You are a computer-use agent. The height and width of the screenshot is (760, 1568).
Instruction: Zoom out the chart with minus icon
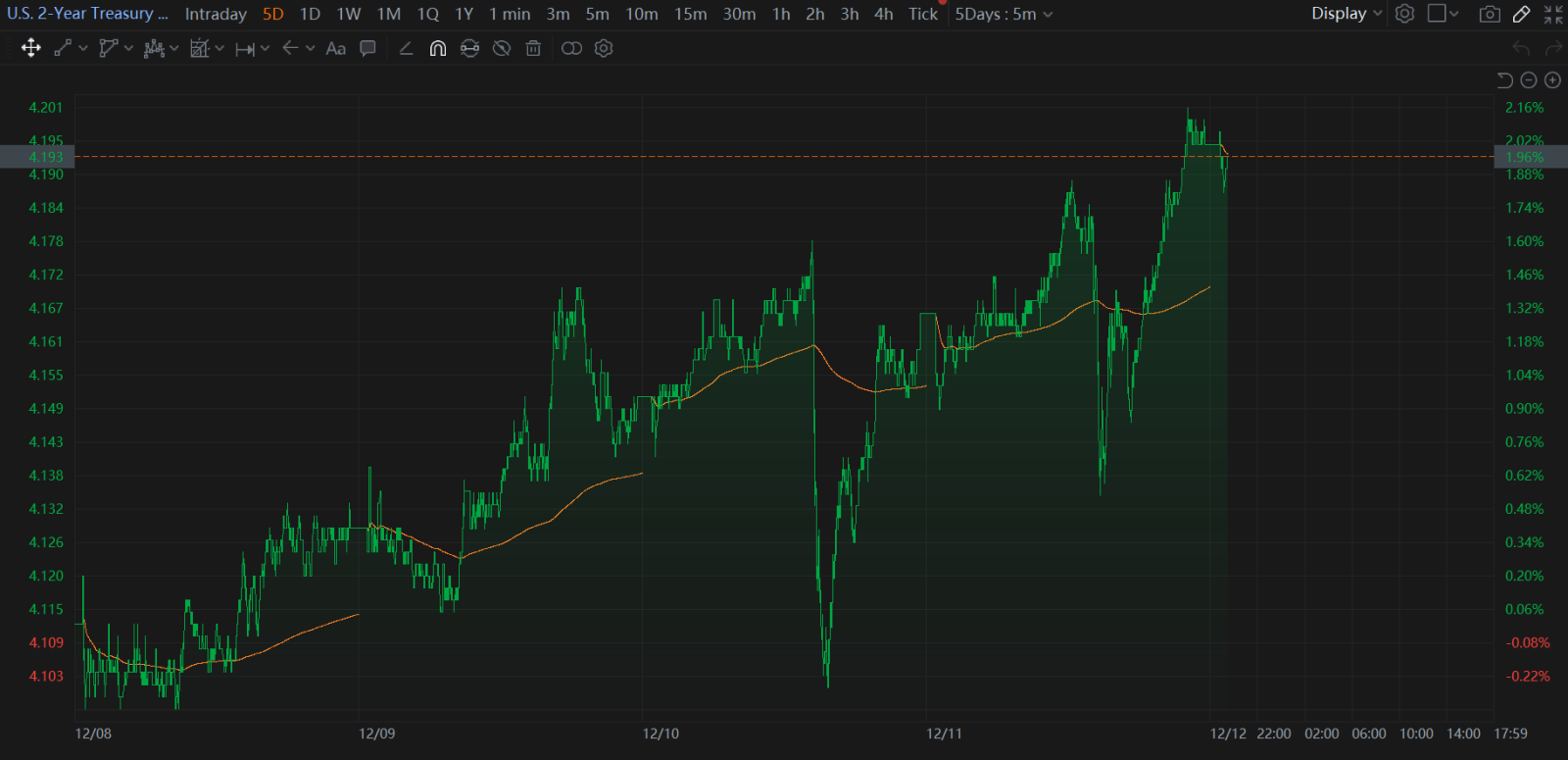coord(1529,80)
